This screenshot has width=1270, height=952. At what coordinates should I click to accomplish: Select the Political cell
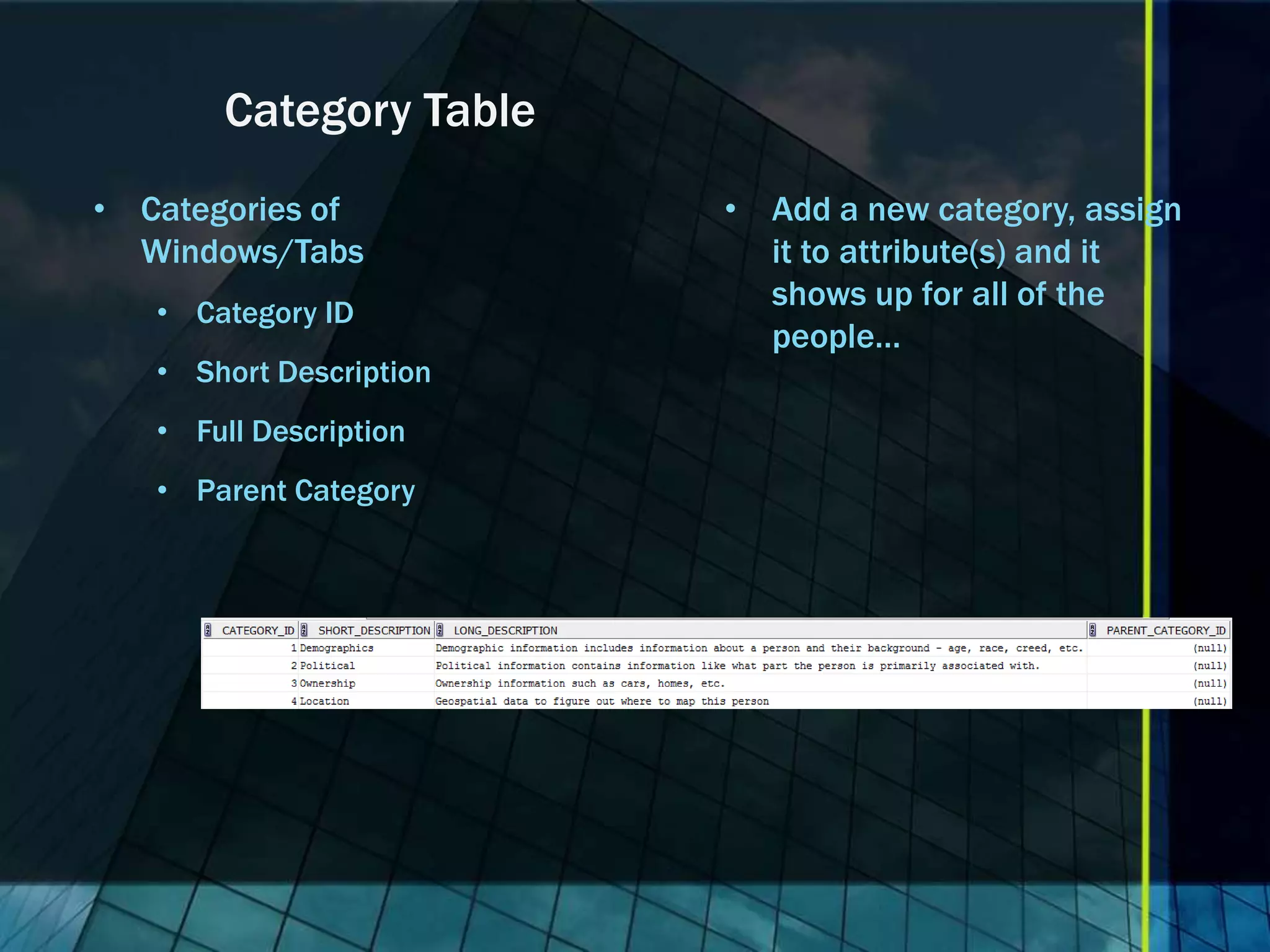(x=366, y=666)
